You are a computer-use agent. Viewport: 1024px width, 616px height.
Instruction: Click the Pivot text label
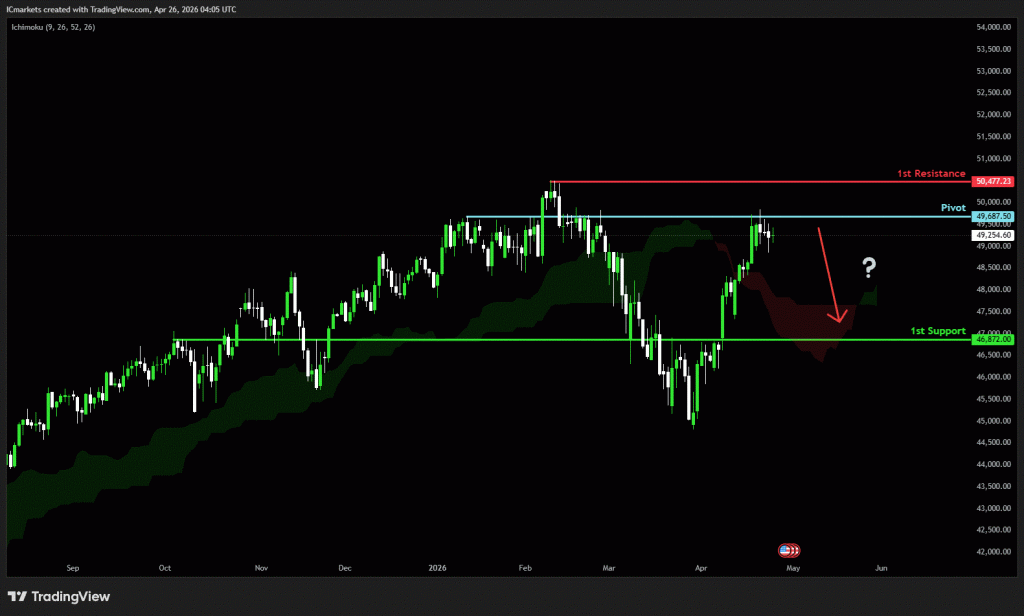[953, 208]
